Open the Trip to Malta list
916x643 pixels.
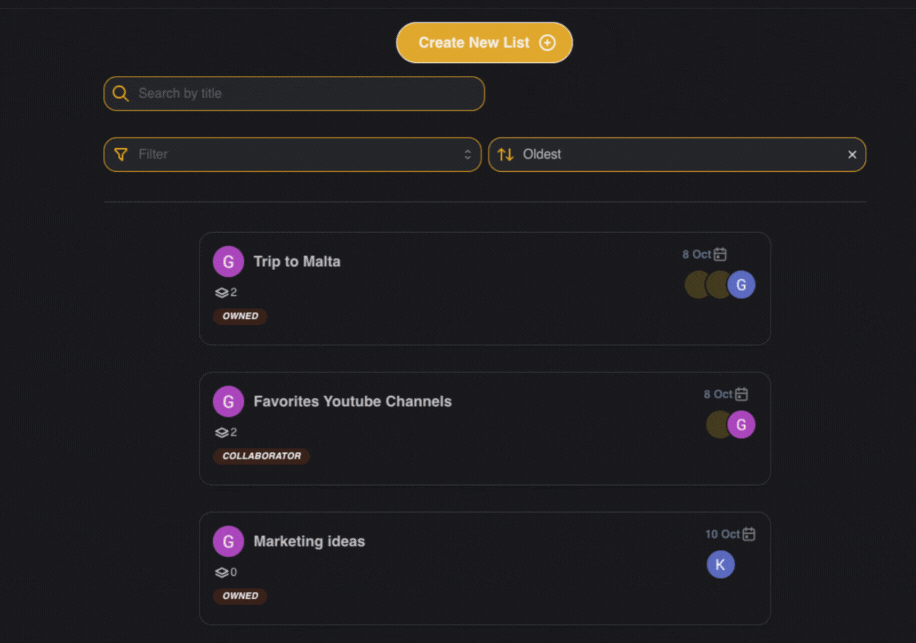484,289
